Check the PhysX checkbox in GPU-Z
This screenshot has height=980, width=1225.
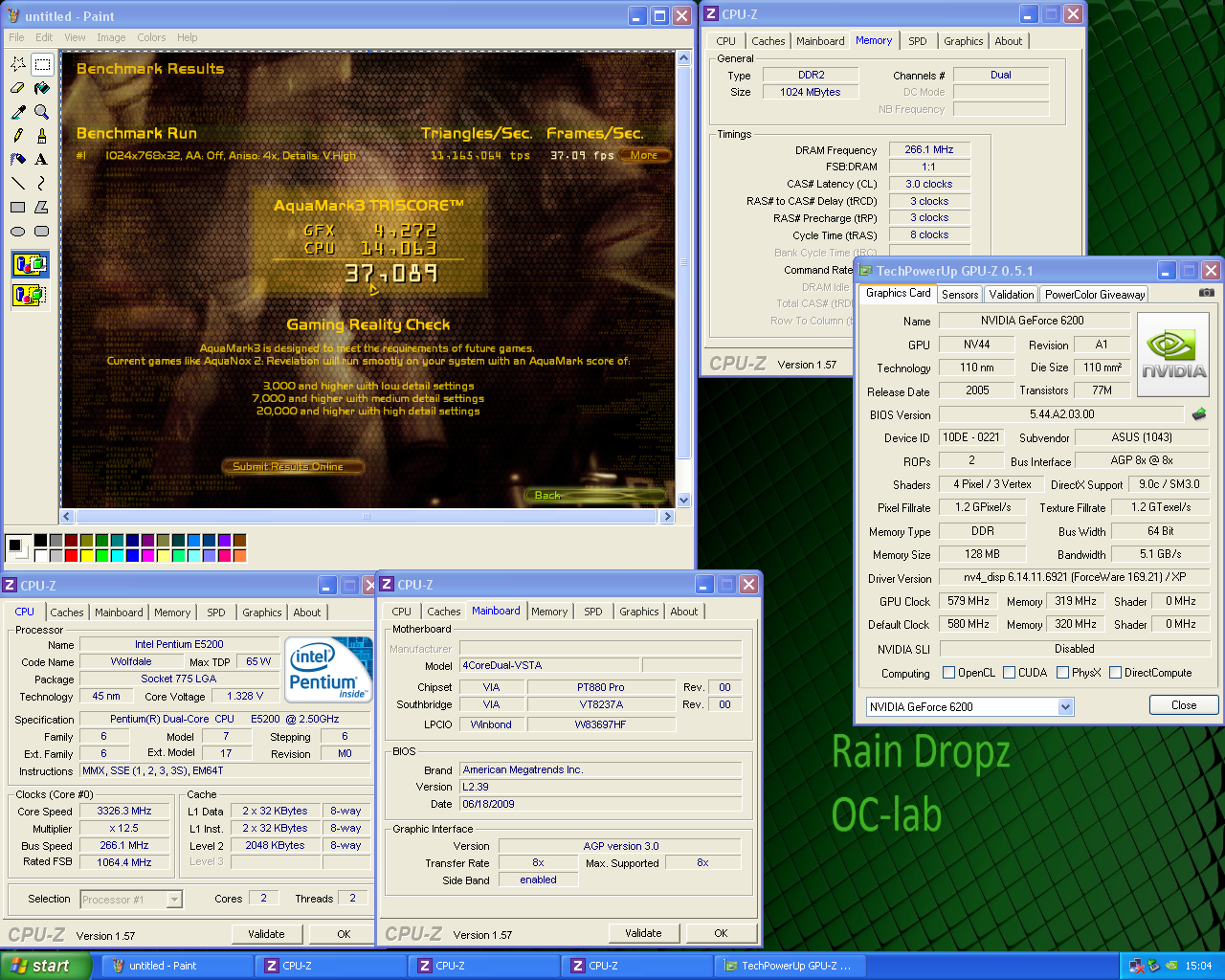[x=1062, y=673]
